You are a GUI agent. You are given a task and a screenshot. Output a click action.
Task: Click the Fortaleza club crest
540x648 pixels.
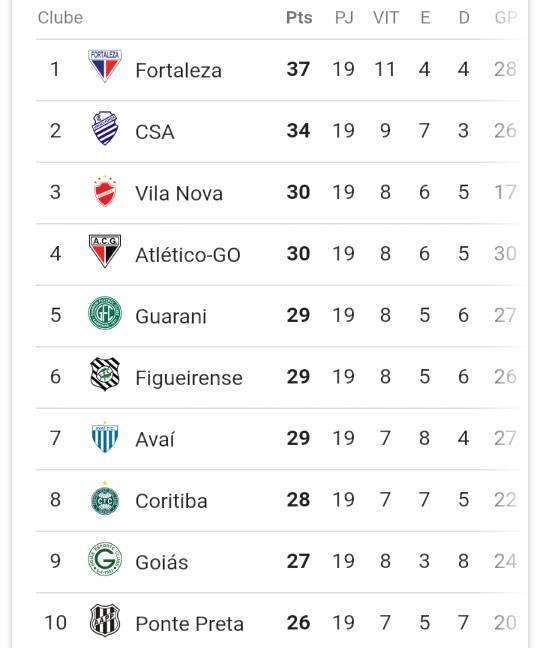pyautogui.click(x=105, y=66)
